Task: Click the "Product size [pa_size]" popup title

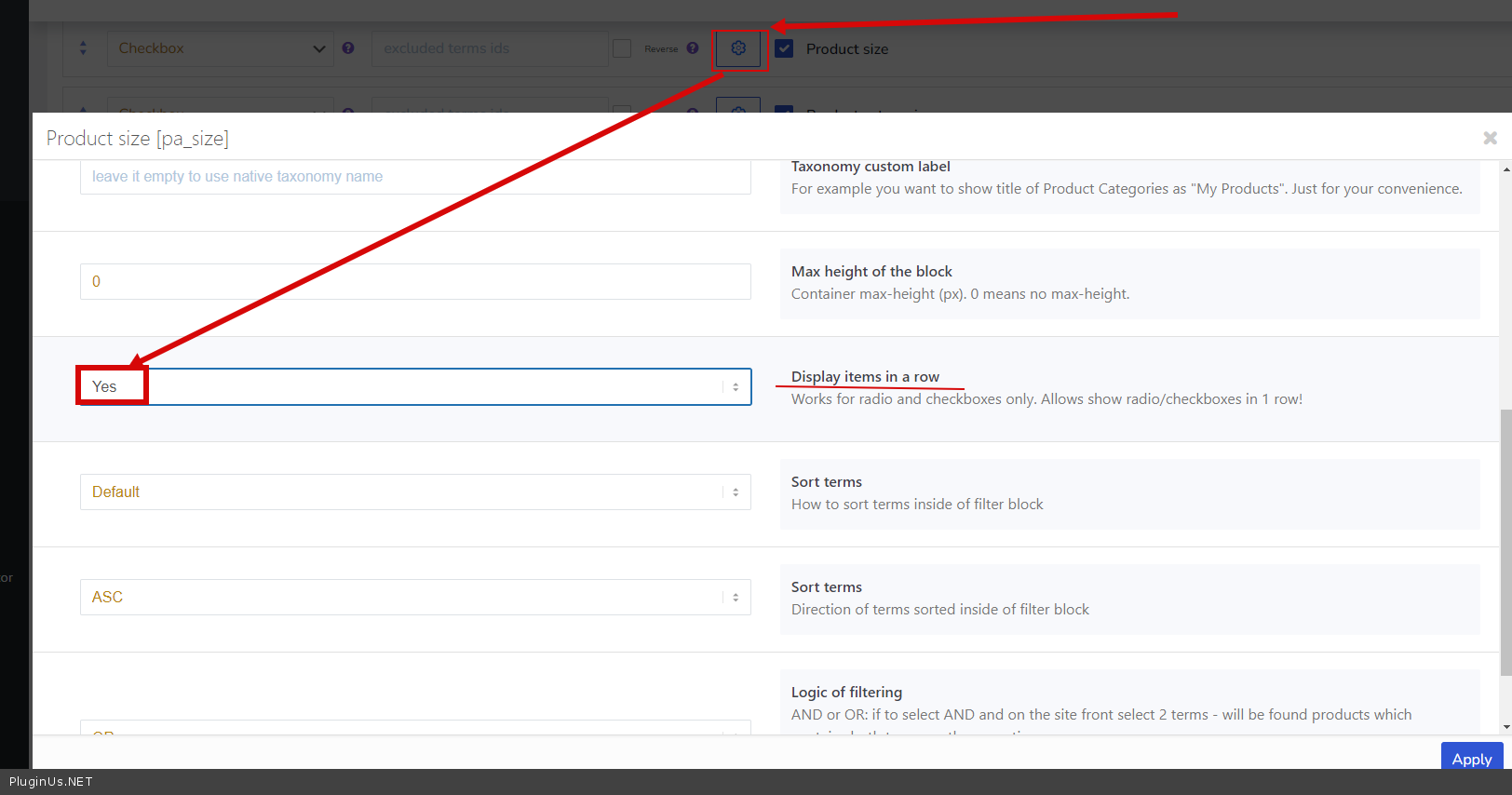Action: [x=138, y=138]
